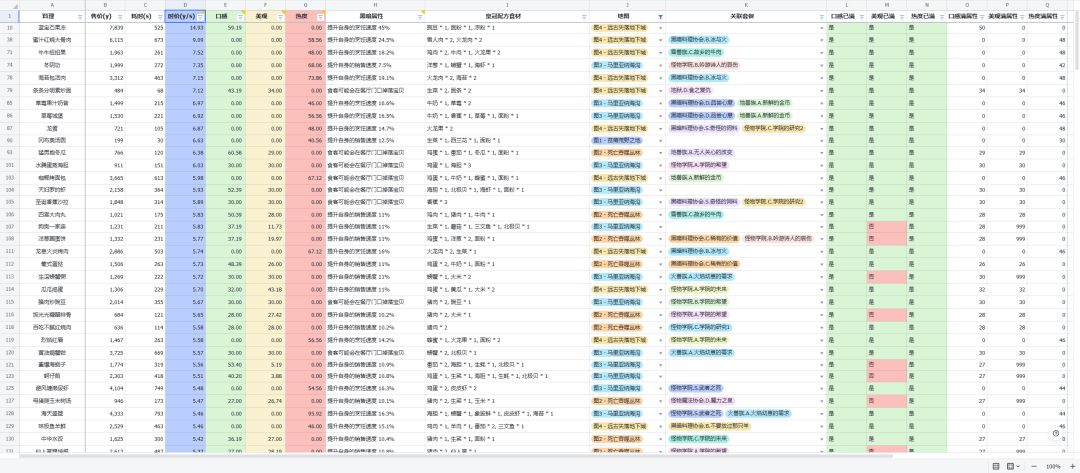1080x473 pixels.
Task: Click the cell with value 7,839
Action: click(105, 28)
